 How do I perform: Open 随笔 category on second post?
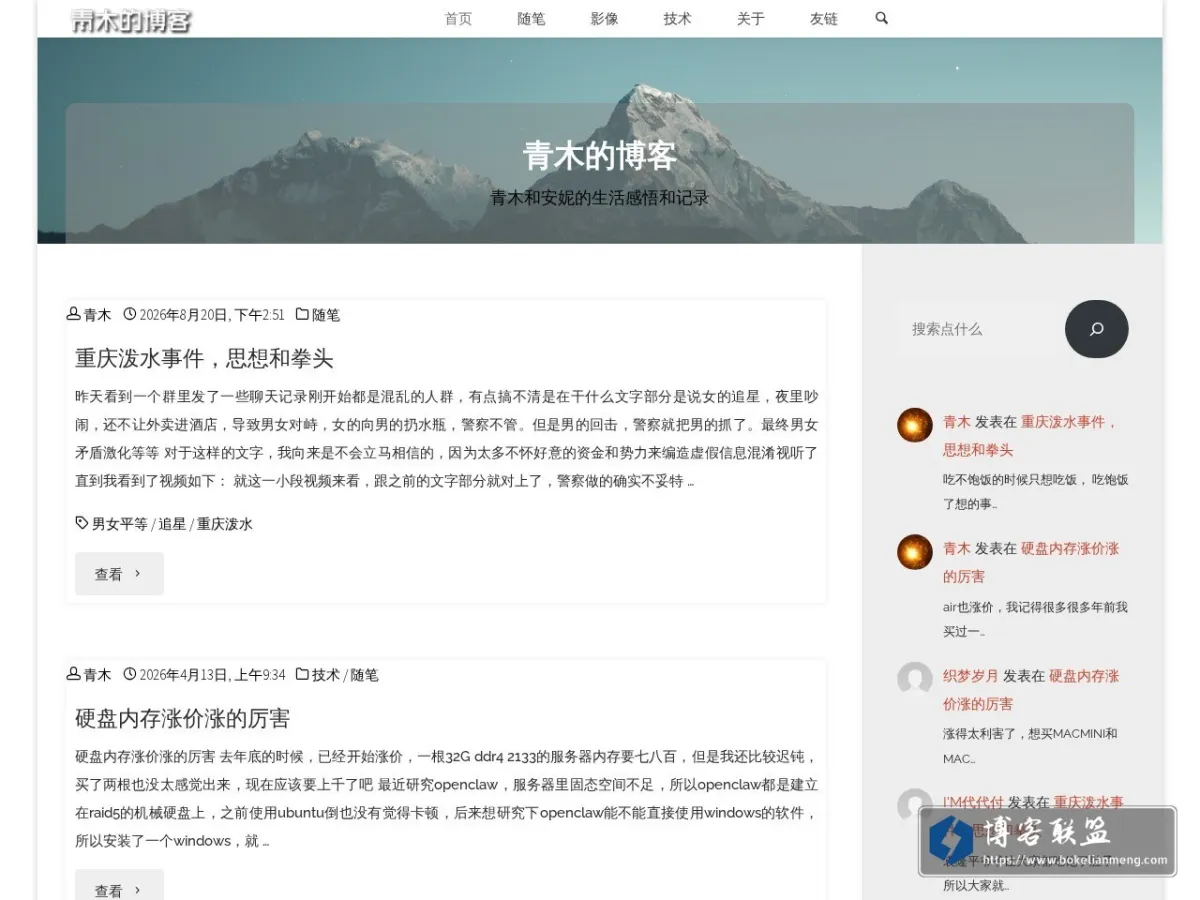coord(364,675)
